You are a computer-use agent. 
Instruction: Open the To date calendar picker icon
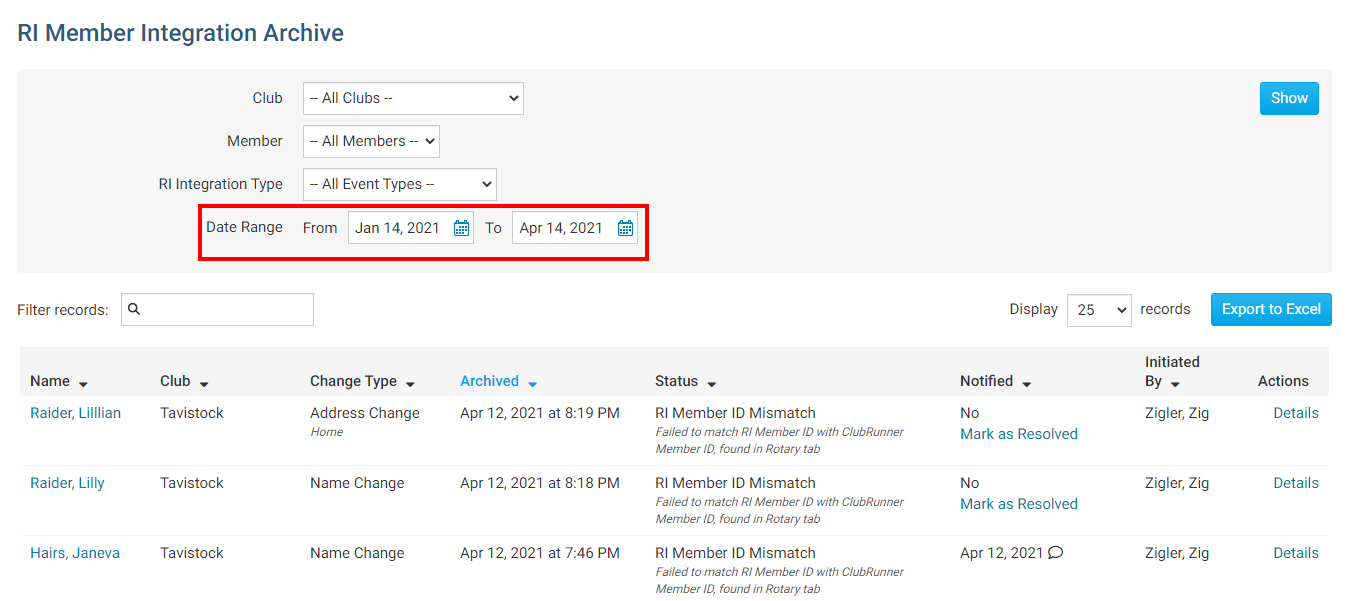pyautogui.click(x=625, y=228)
